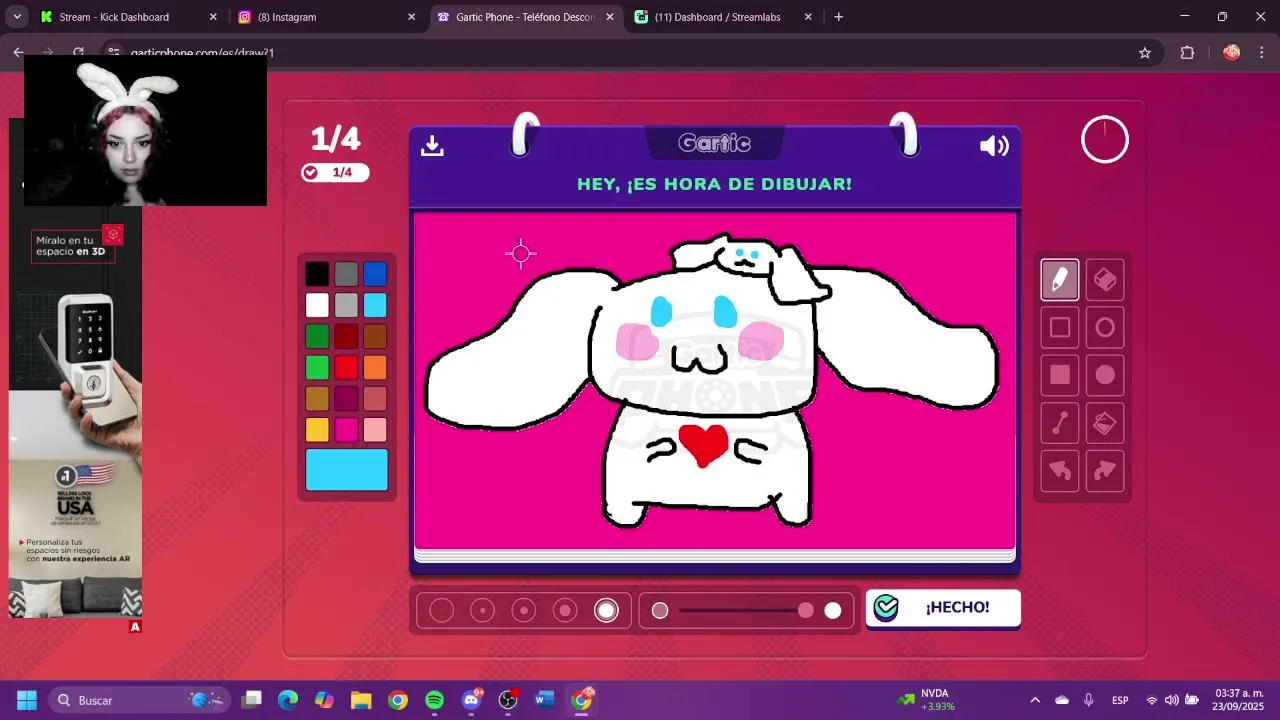Choose the white color swatch

pyautogui.click(x=317, y=305)
